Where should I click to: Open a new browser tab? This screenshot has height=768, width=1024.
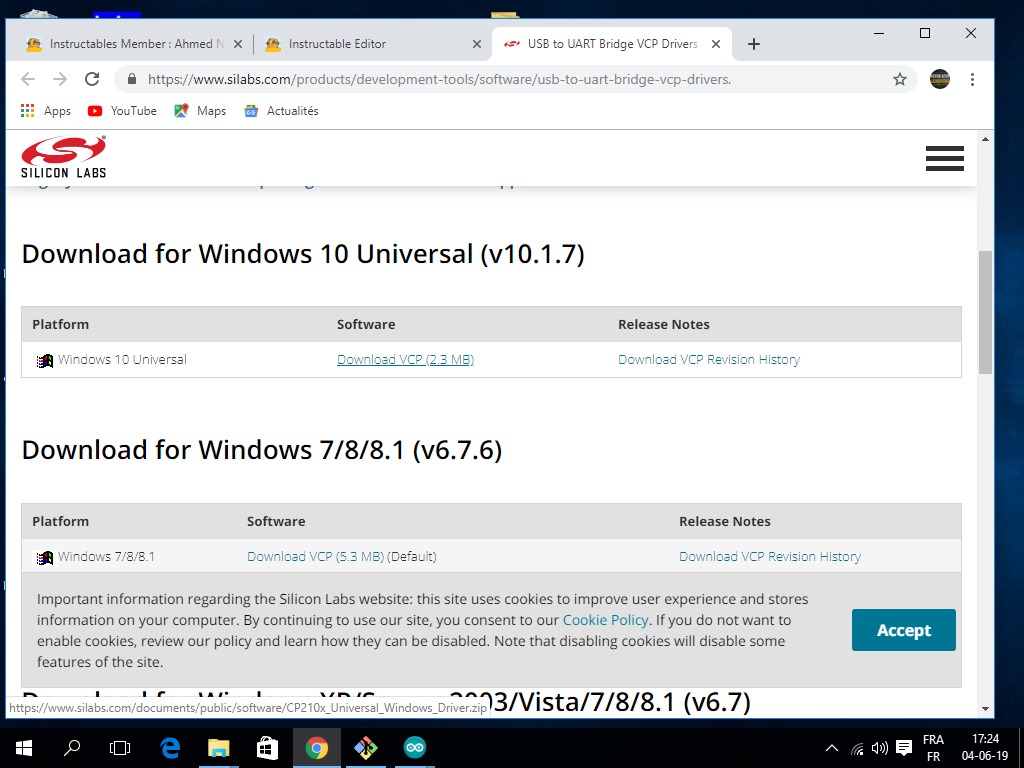pyautogui.click(x=754, y=44)
